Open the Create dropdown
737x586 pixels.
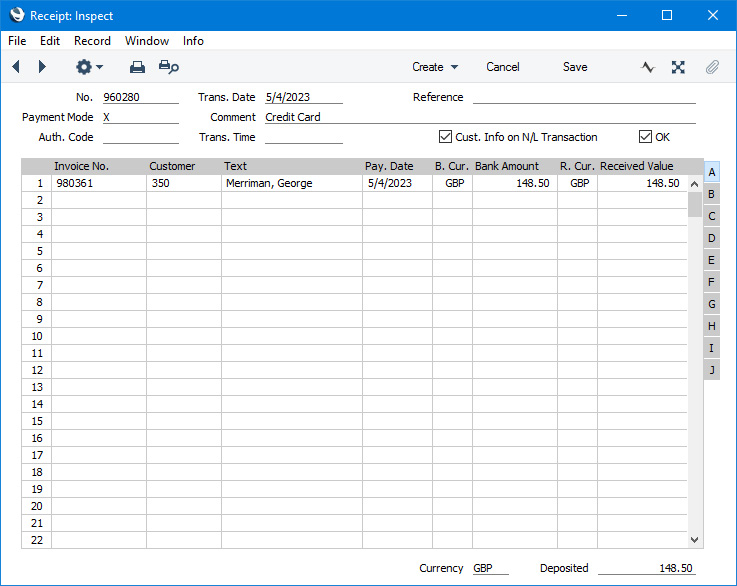(x=435, y=67)
